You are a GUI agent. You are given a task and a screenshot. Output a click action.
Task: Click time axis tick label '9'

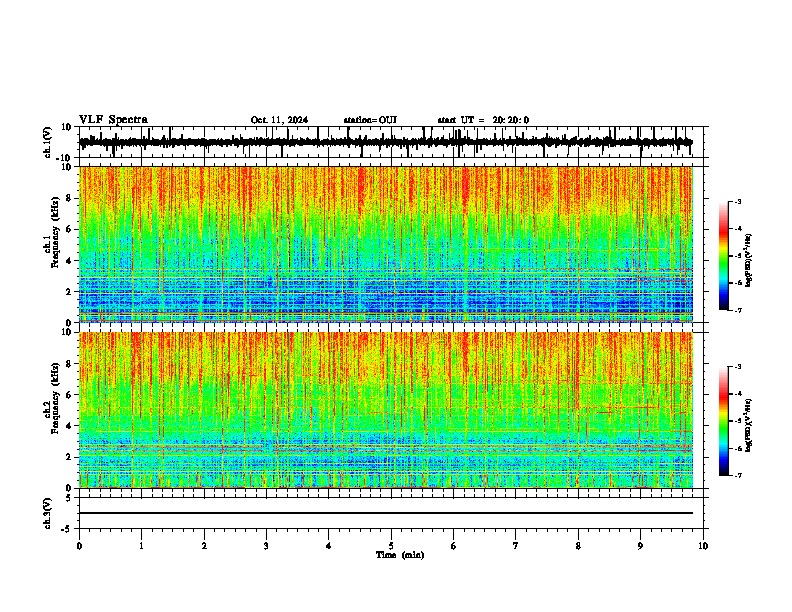pyautogui.click(x=640, y=546)
